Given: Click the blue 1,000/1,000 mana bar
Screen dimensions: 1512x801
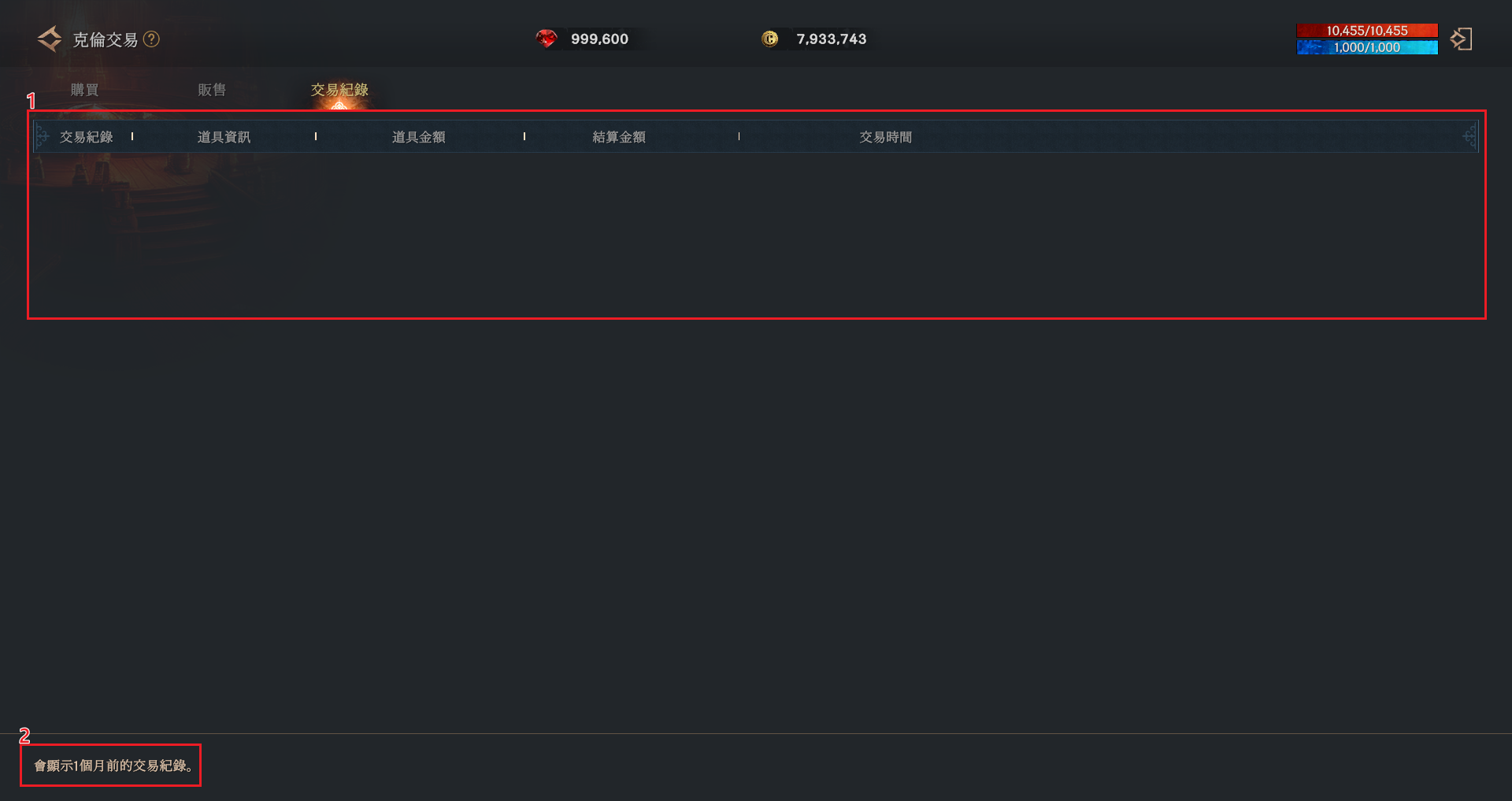Looking at the screenshot, I should click(1366, 47).
